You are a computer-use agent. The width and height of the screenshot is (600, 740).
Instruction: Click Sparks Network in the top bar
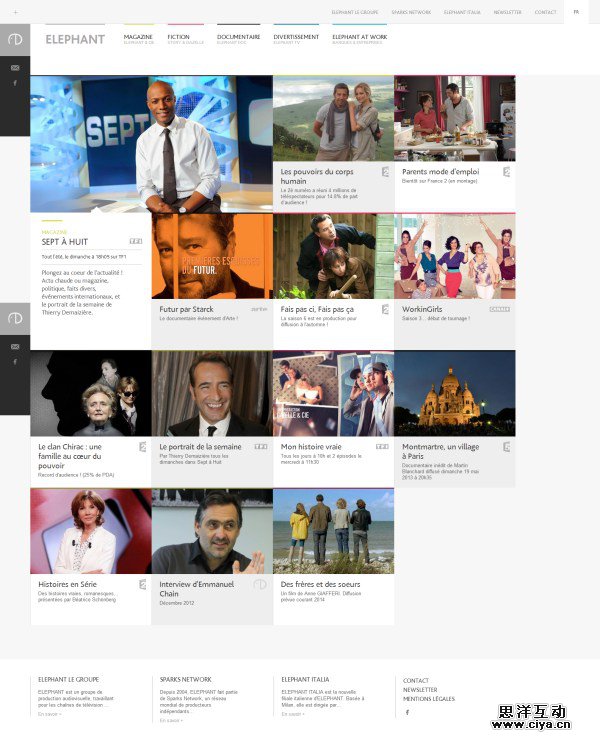[411, 12]
